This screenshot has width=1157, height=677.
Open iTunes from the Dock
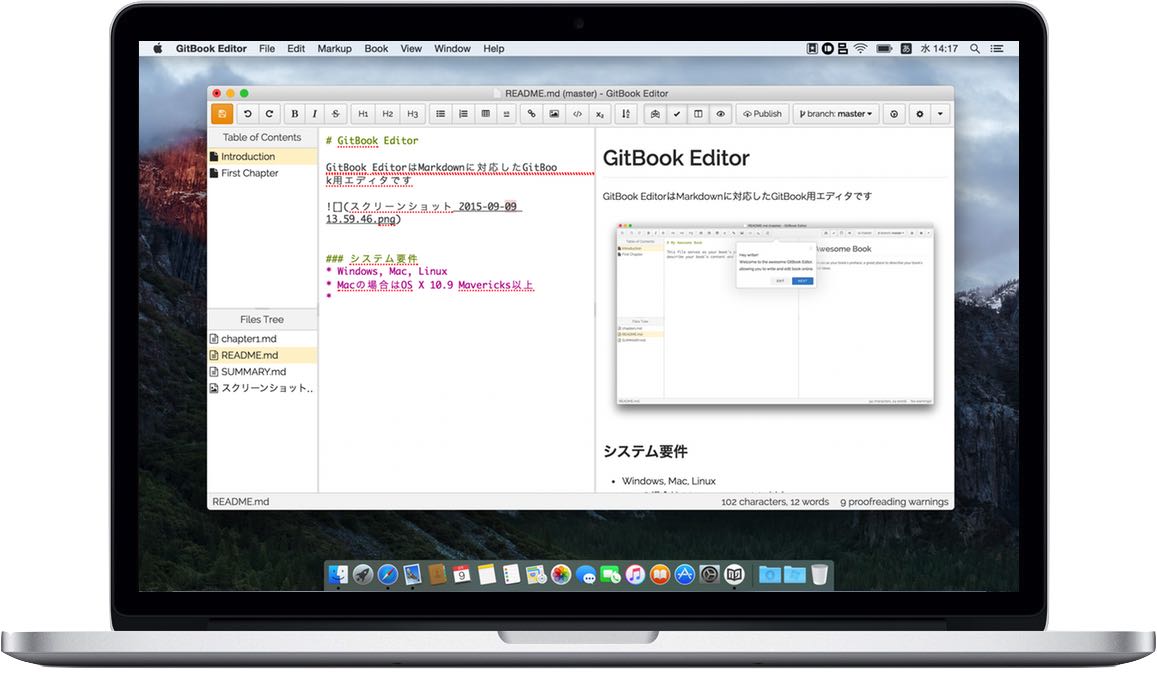coord(635,574)
